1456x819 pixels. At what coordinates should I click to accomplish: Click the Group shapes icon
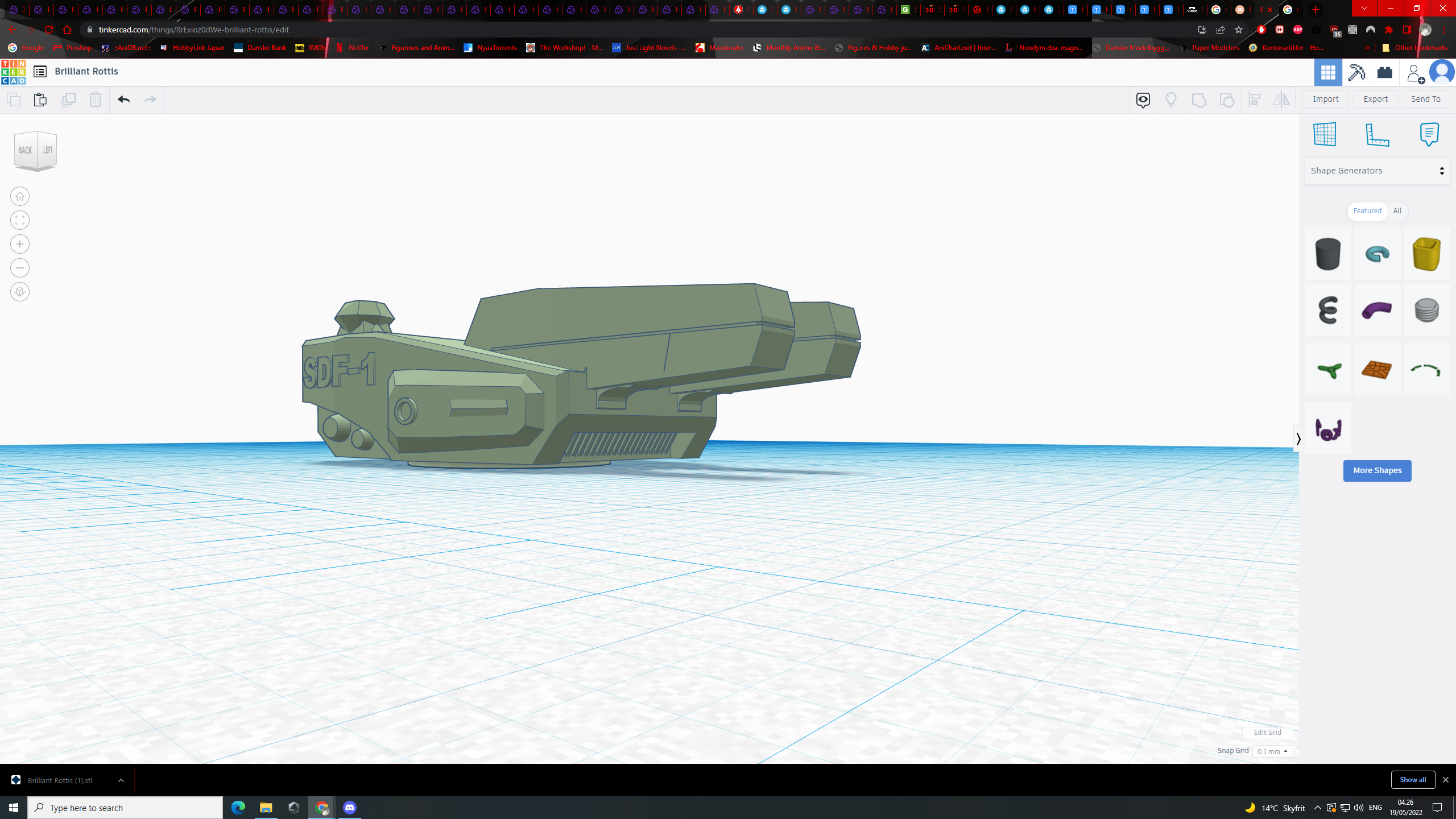[x=1199, y=100]
